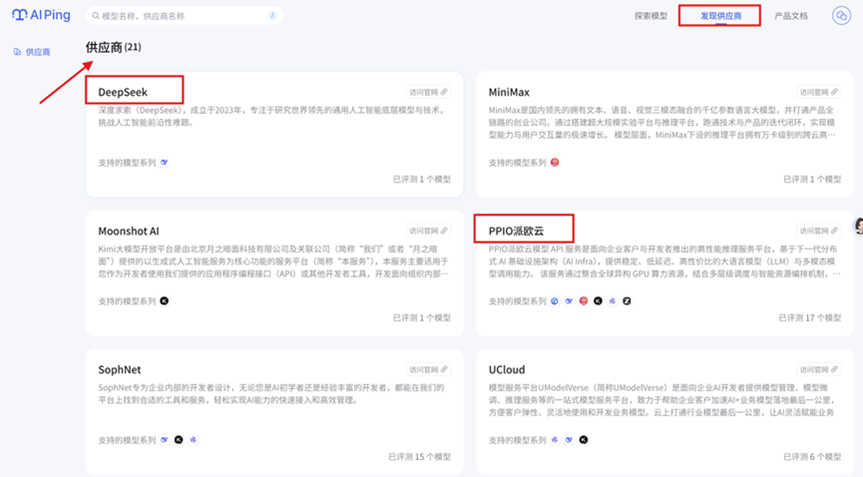Open the MiniMax supplier card title
Image resolution: width=863 pixels, height=477 pixels.
pyautogui.click(x=509, y=92)
